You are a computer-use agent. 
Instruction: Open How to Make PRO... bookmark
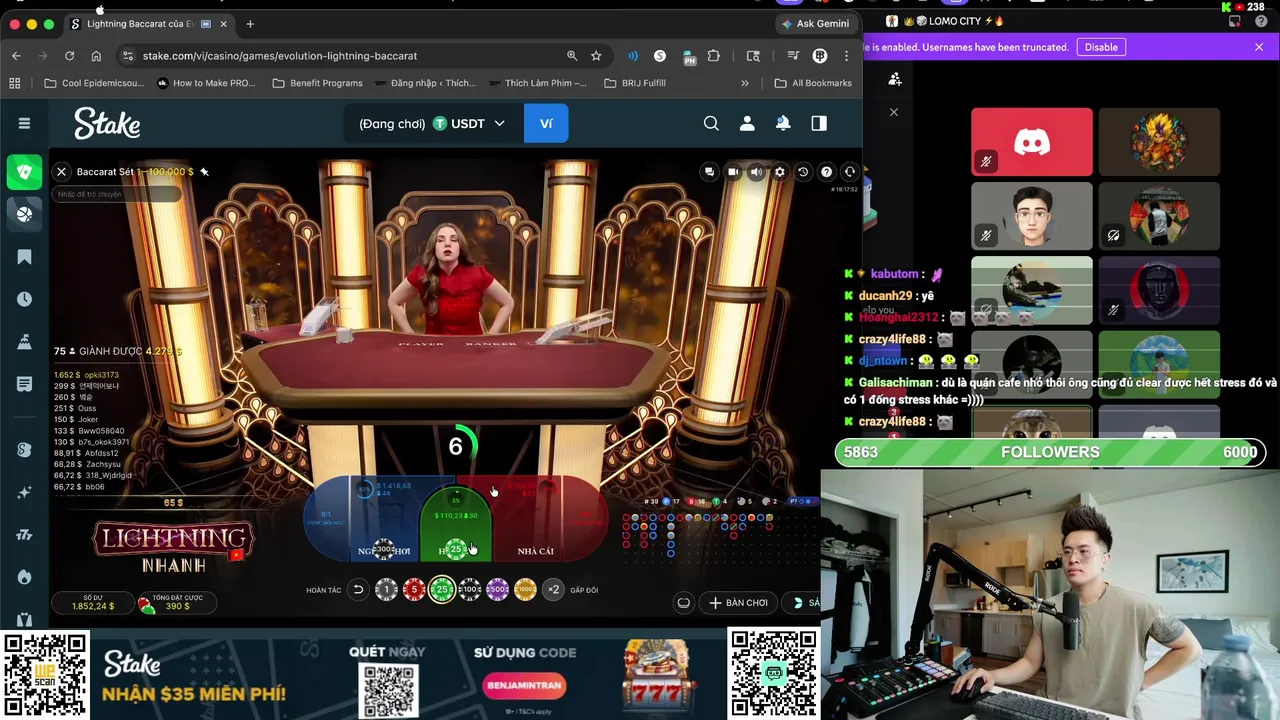click(x=206, y=83)
